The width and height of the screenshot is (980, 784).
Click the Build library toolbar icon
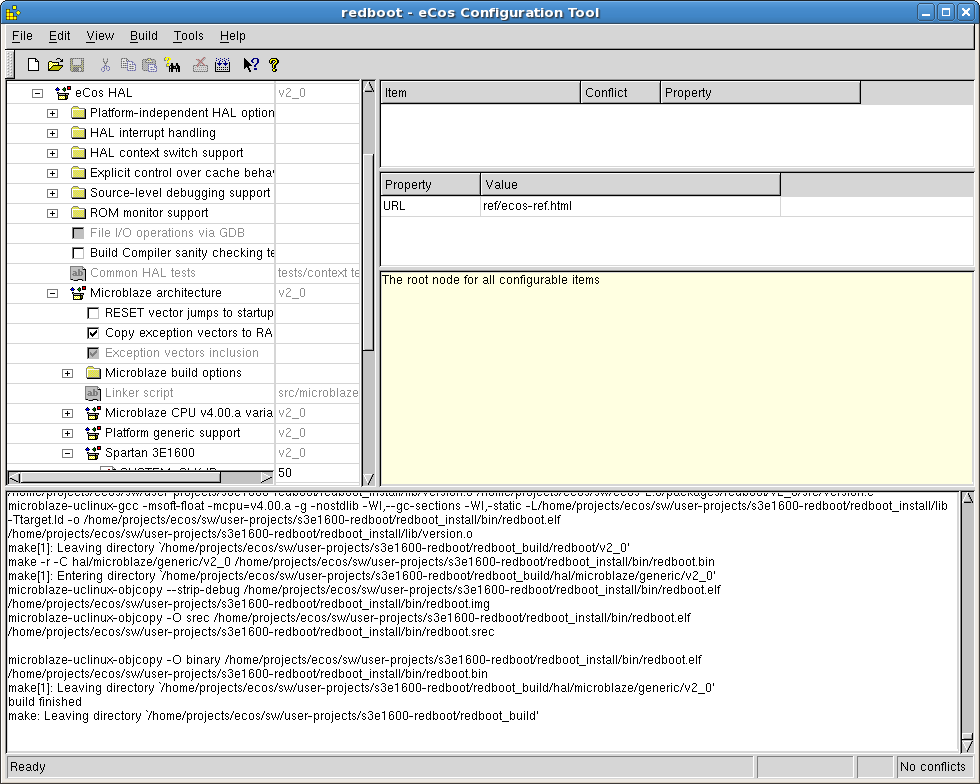(222, 65)
